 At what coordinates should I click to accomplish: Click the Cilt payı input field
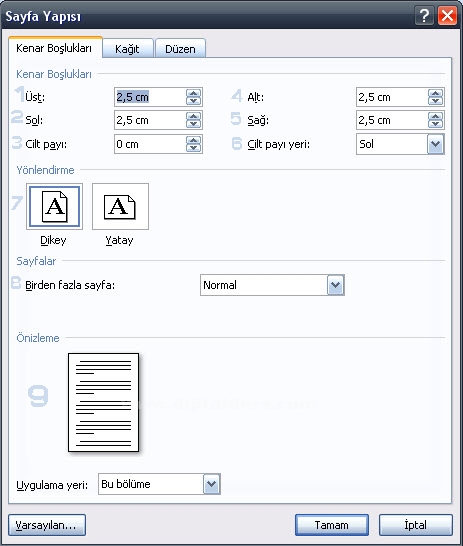[x=150, y=144]
